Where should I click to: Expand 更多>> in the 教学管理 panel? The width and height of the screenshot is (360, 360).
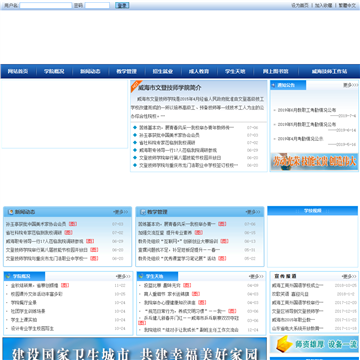253,212
